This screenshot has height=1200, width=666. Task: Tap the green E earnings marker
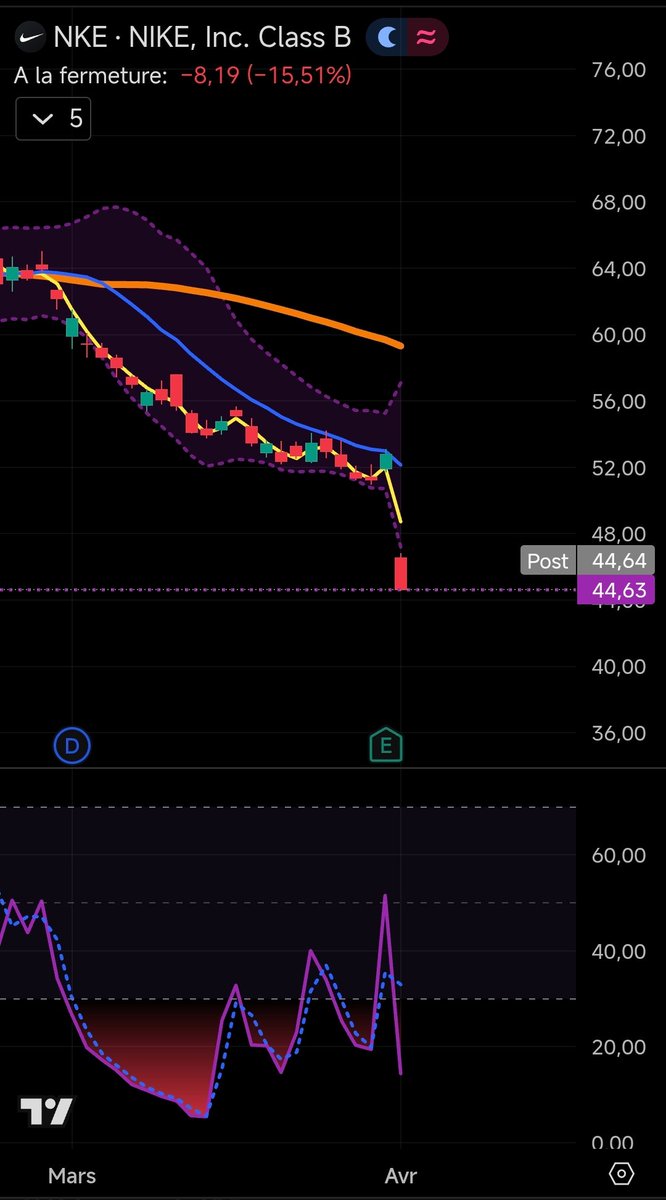coord(386,746)
